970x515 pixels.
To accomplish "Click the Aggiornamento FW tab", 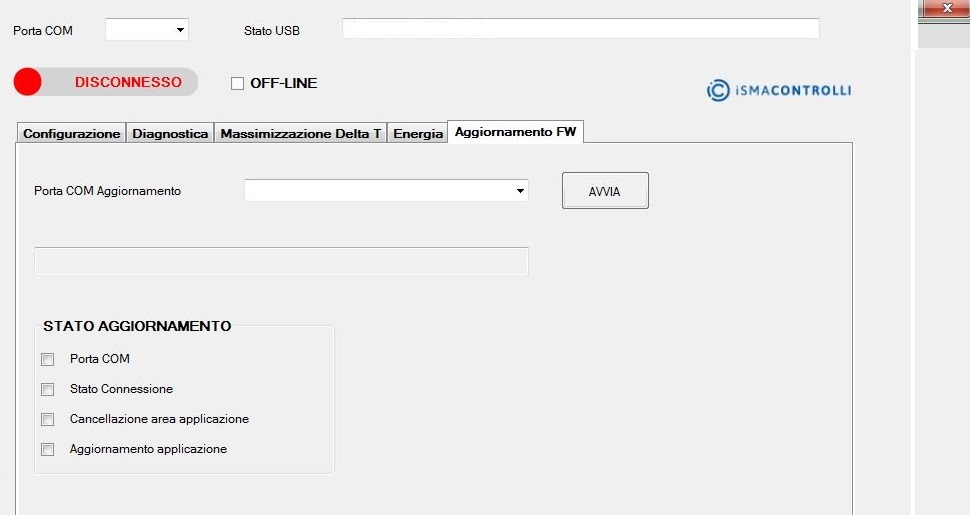I will point(515,131).
